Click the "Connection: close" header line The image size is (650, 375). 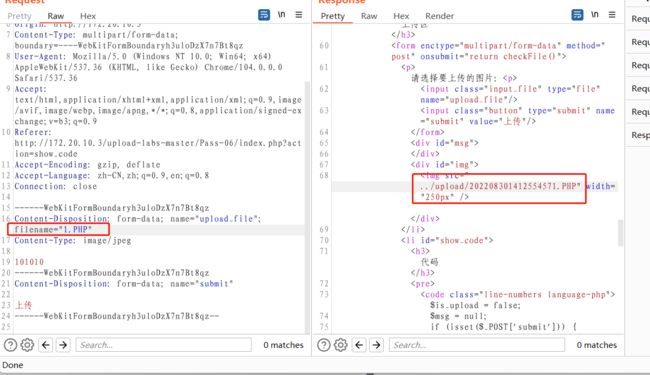tap(56, 186)
